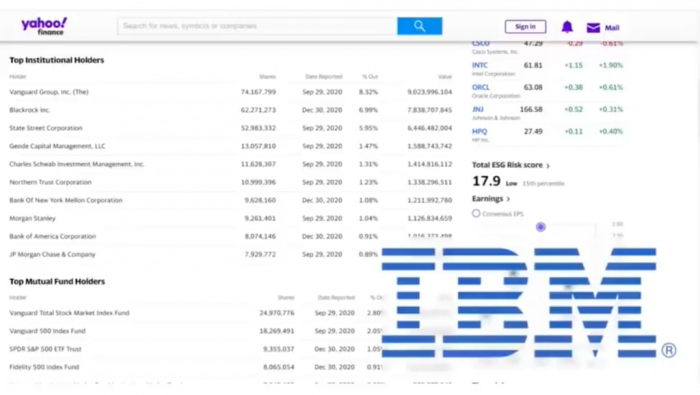
Task: Click the Mail text link
Action: pos(612,28)
